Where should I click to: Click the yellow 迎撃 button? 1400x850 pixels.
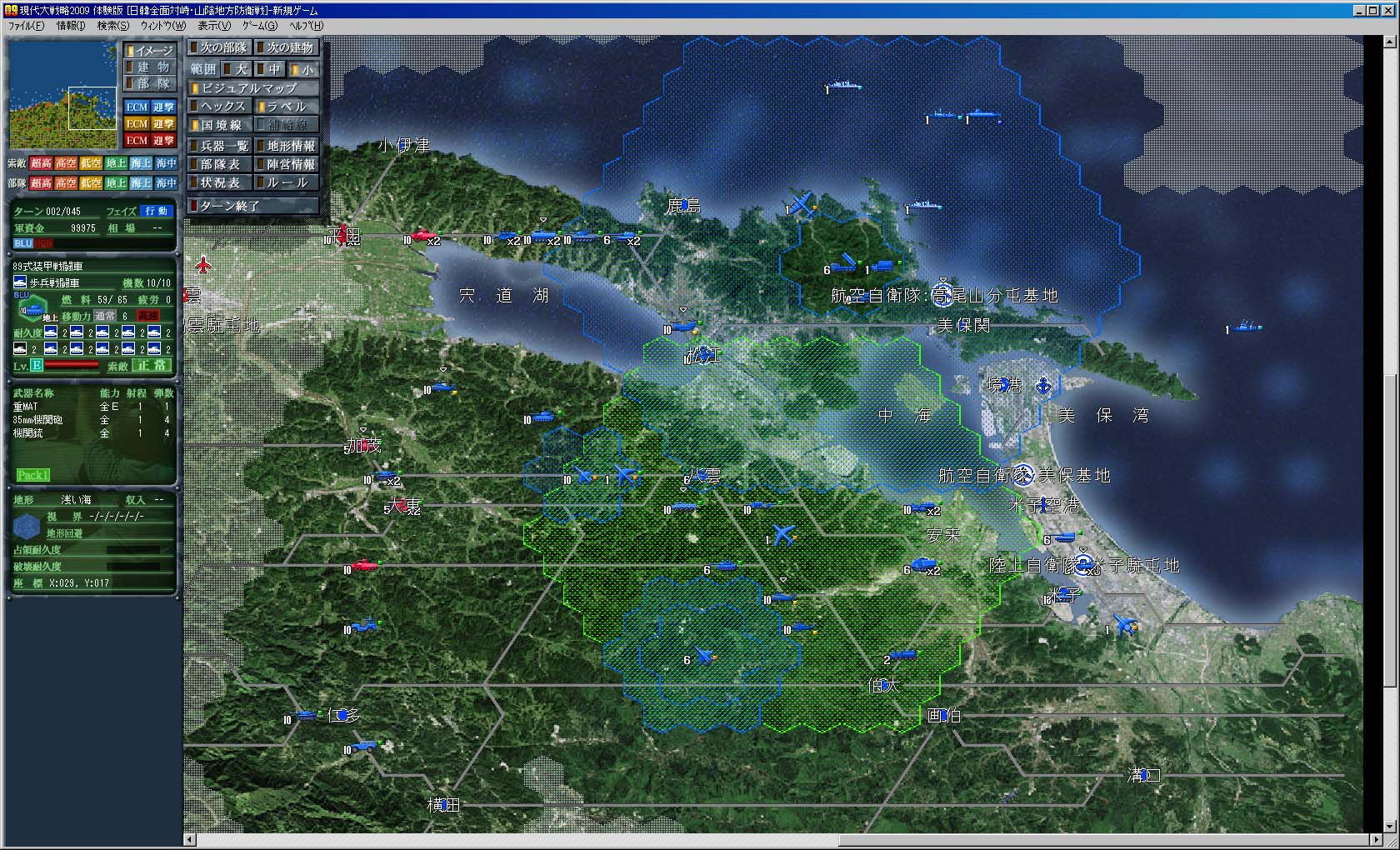163,123
